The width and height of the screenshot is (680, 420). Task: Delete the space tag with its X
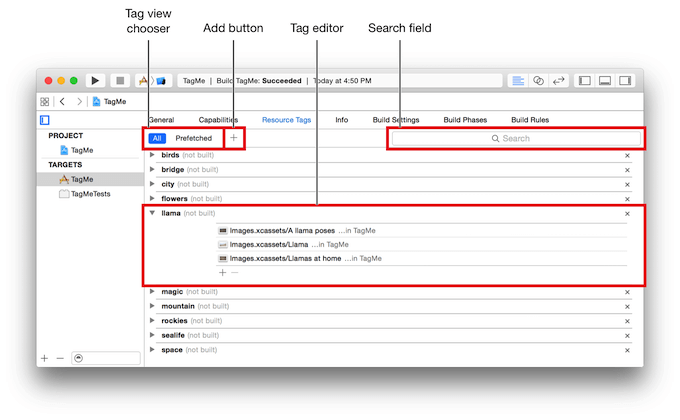tap(627, 351)
